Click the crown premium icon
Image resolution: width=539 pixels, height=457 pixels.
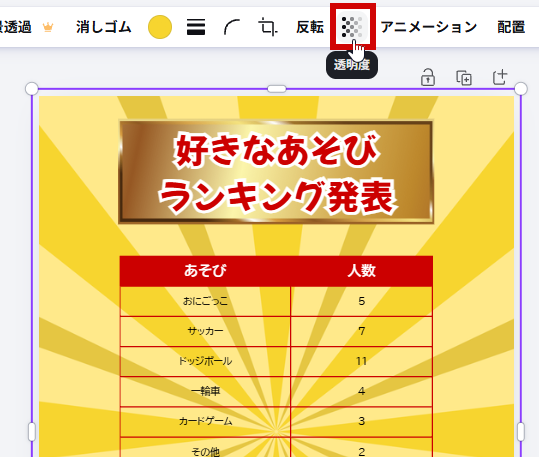(48, 27)
